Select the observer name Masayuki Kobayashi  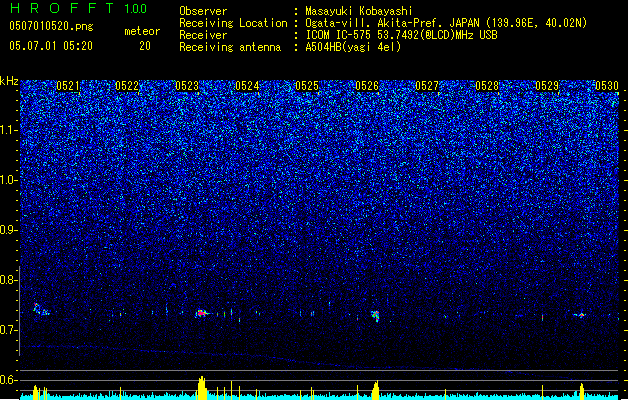tap(359, 11)
